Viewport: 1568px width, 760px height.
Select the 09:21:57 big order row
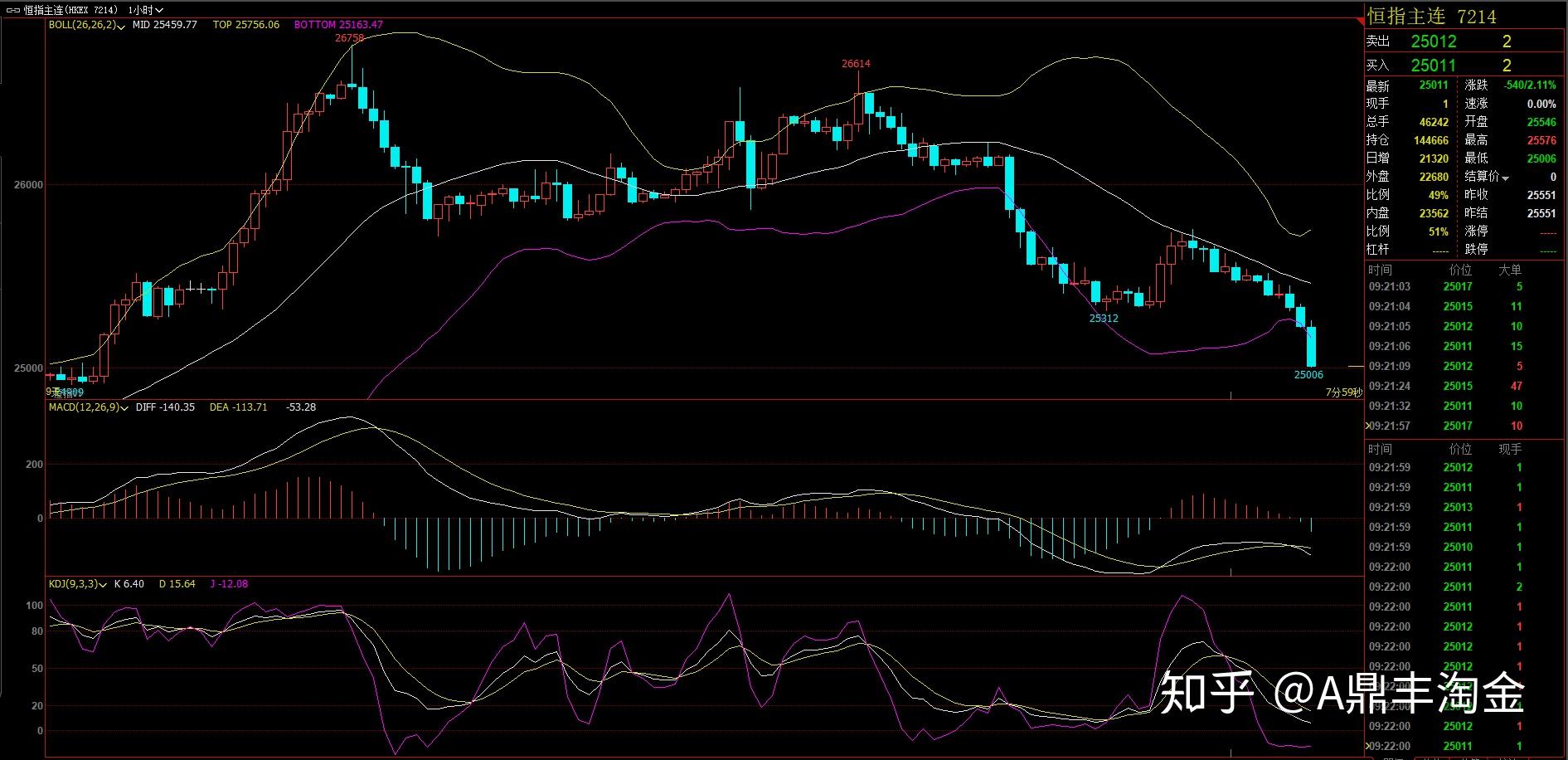1464,426
